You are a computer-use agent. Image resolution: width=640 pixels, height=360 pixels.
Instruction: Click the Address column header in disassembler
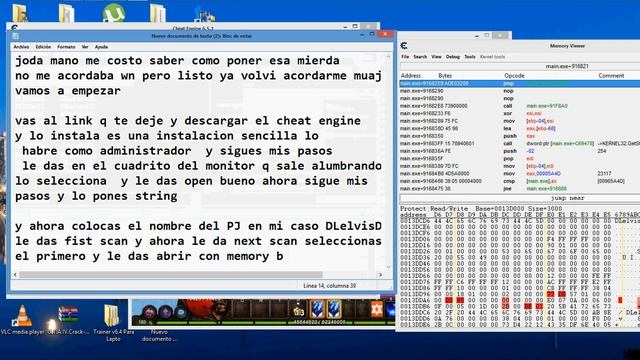tap(411, 76)
